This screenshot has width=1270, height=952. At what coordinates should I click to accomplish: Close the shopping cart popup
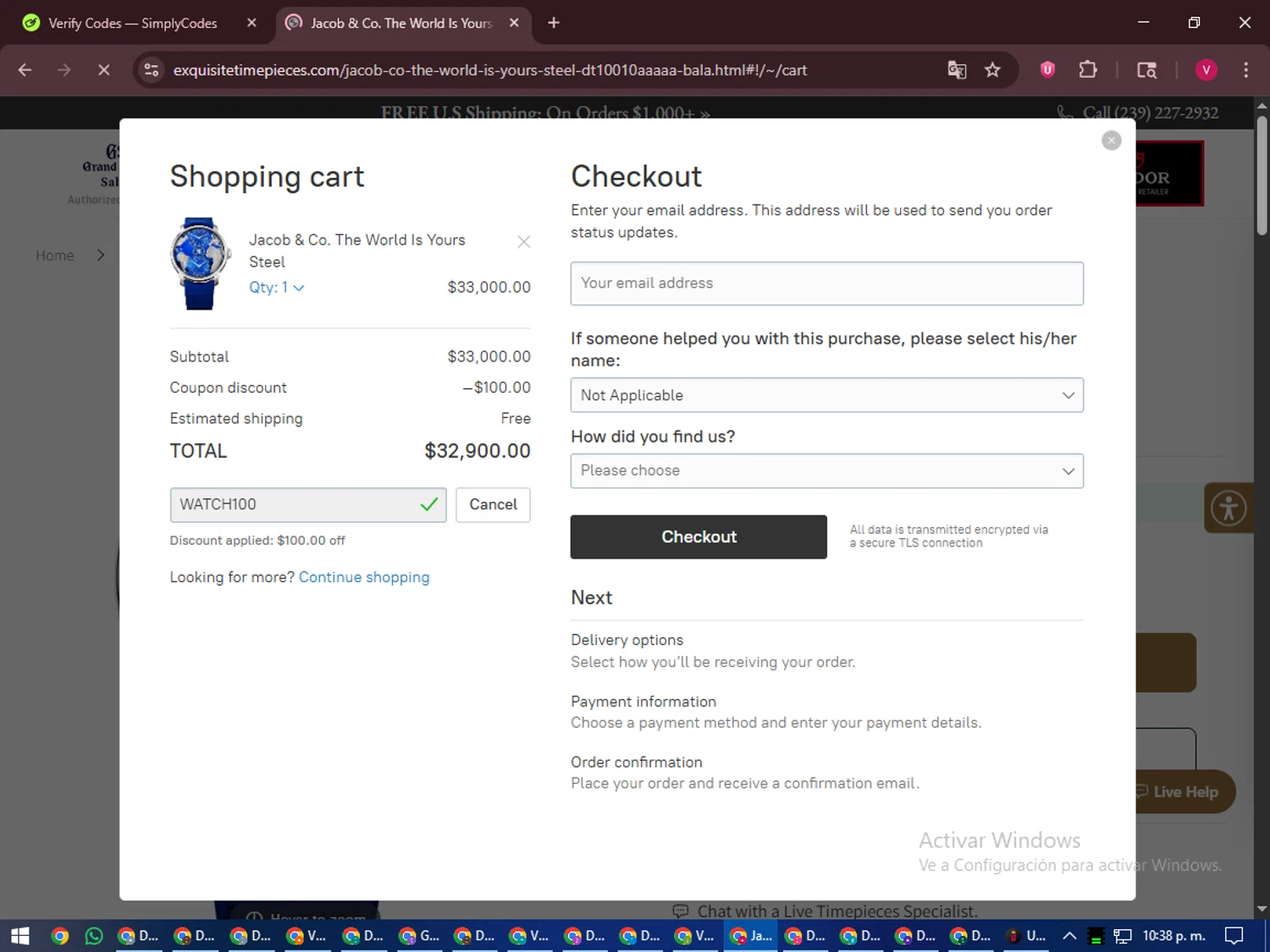(1112, 140)
